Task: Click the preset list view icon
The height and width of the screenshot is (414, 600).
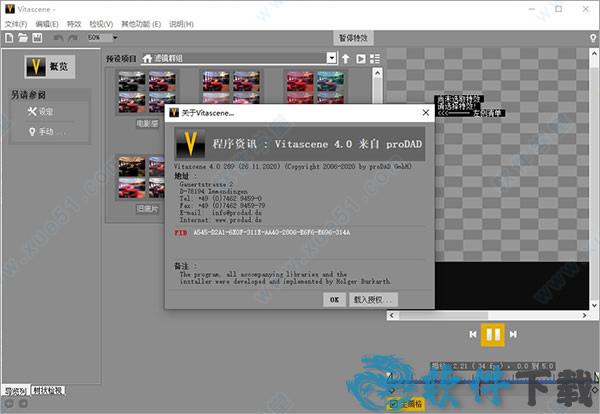Action: point(375,59)
